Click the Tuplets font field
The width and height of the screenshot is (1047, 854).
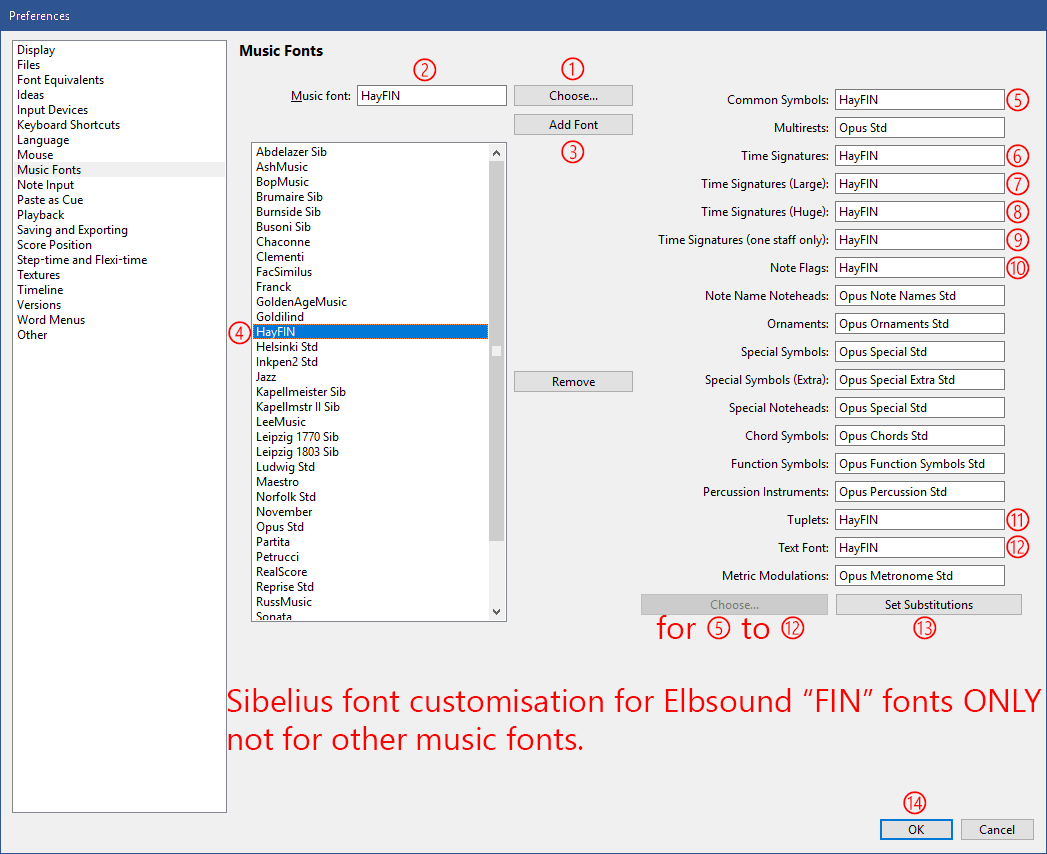(918, 520)
